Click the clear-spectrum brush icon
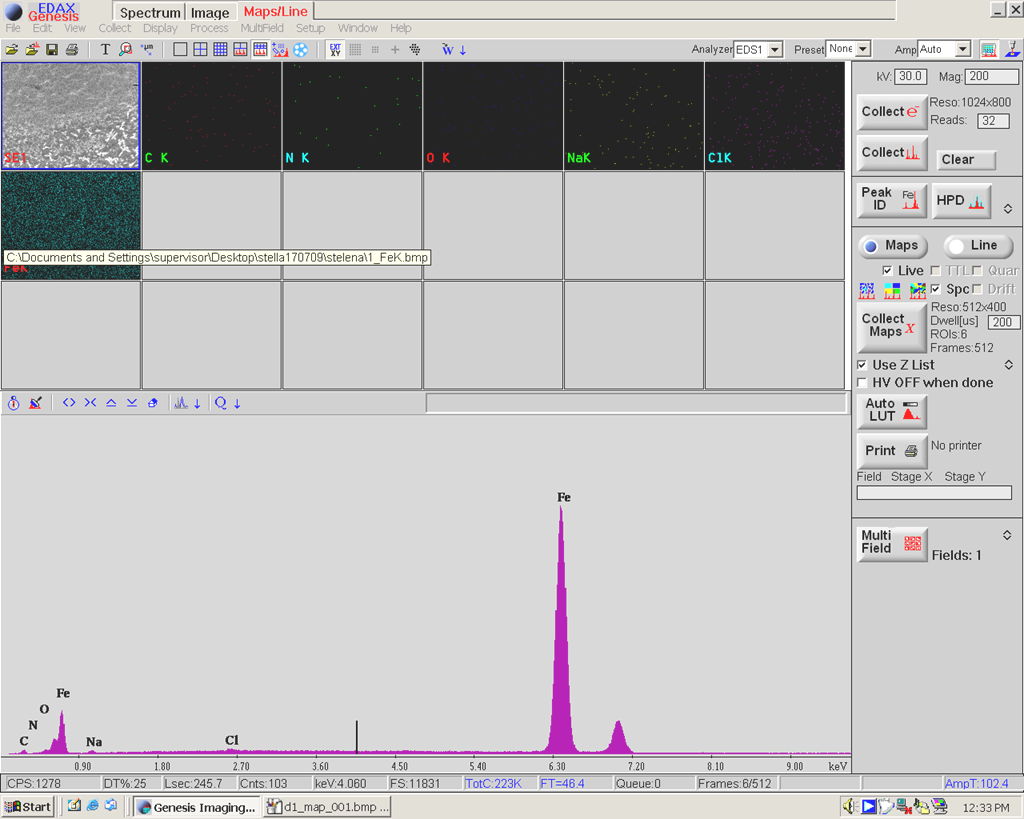Screen dimensions: 1024x819 pos(35,403)
